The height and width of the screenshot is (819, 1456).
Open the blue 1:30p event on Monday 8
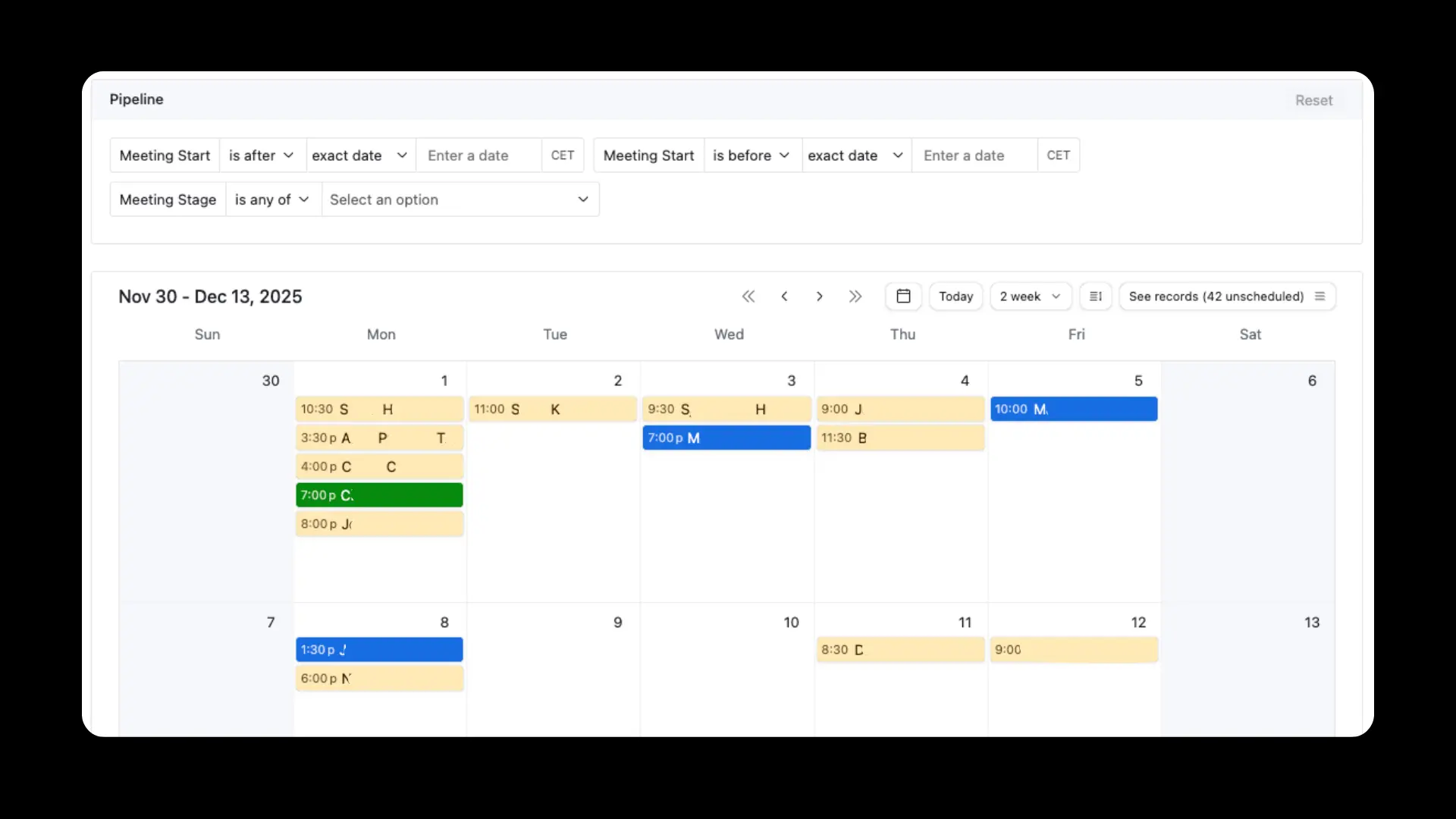coord(379,650)
